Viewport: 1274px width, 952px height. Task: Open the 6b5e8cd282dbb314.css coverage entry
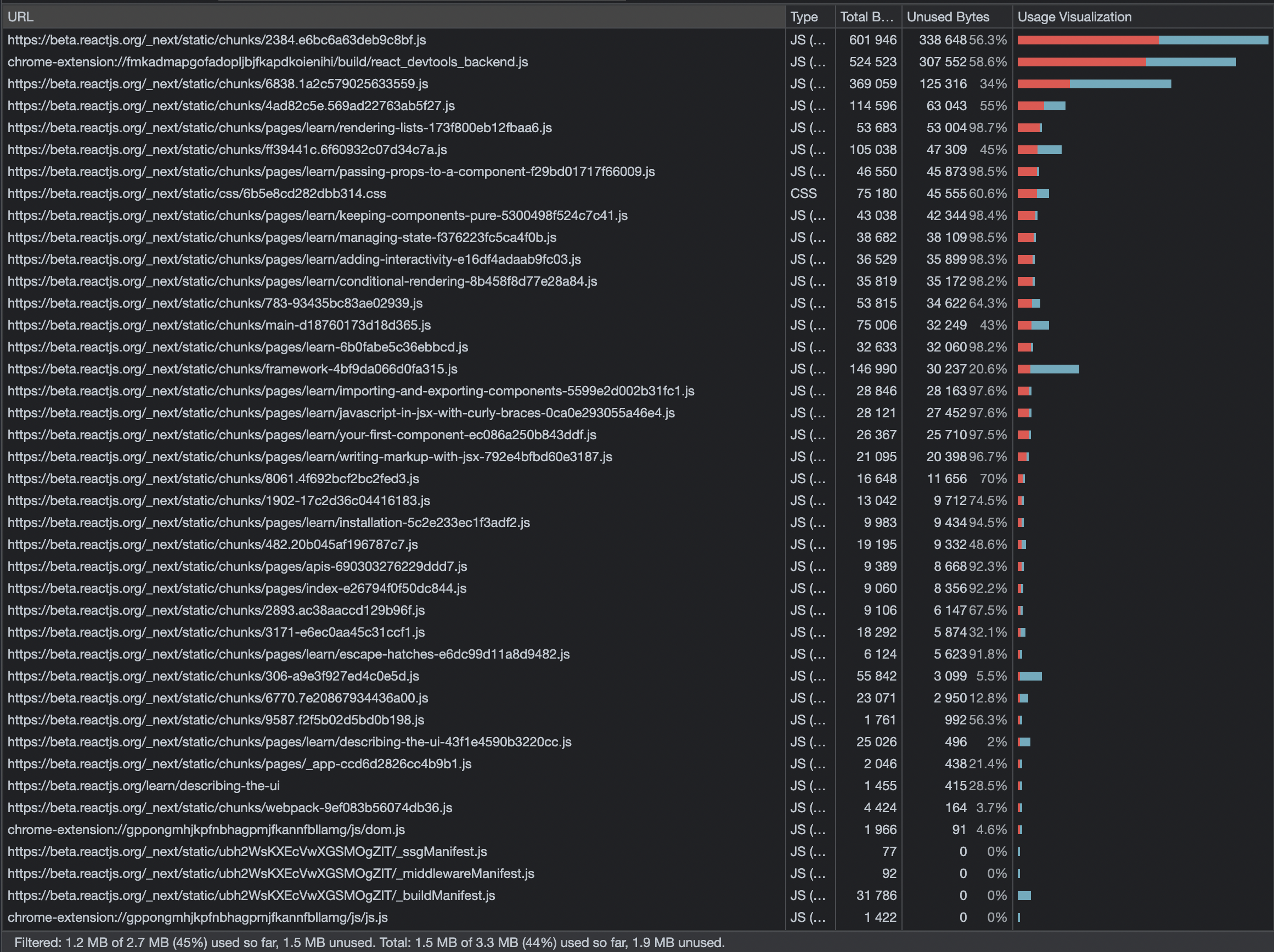tap(197, 194)
